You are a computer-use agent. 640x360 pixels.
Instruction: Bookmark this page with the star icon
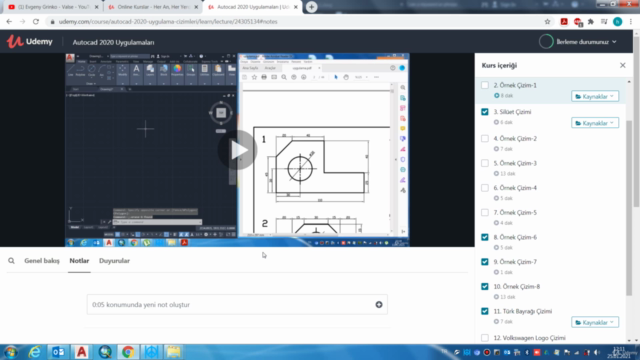(547, 22)
